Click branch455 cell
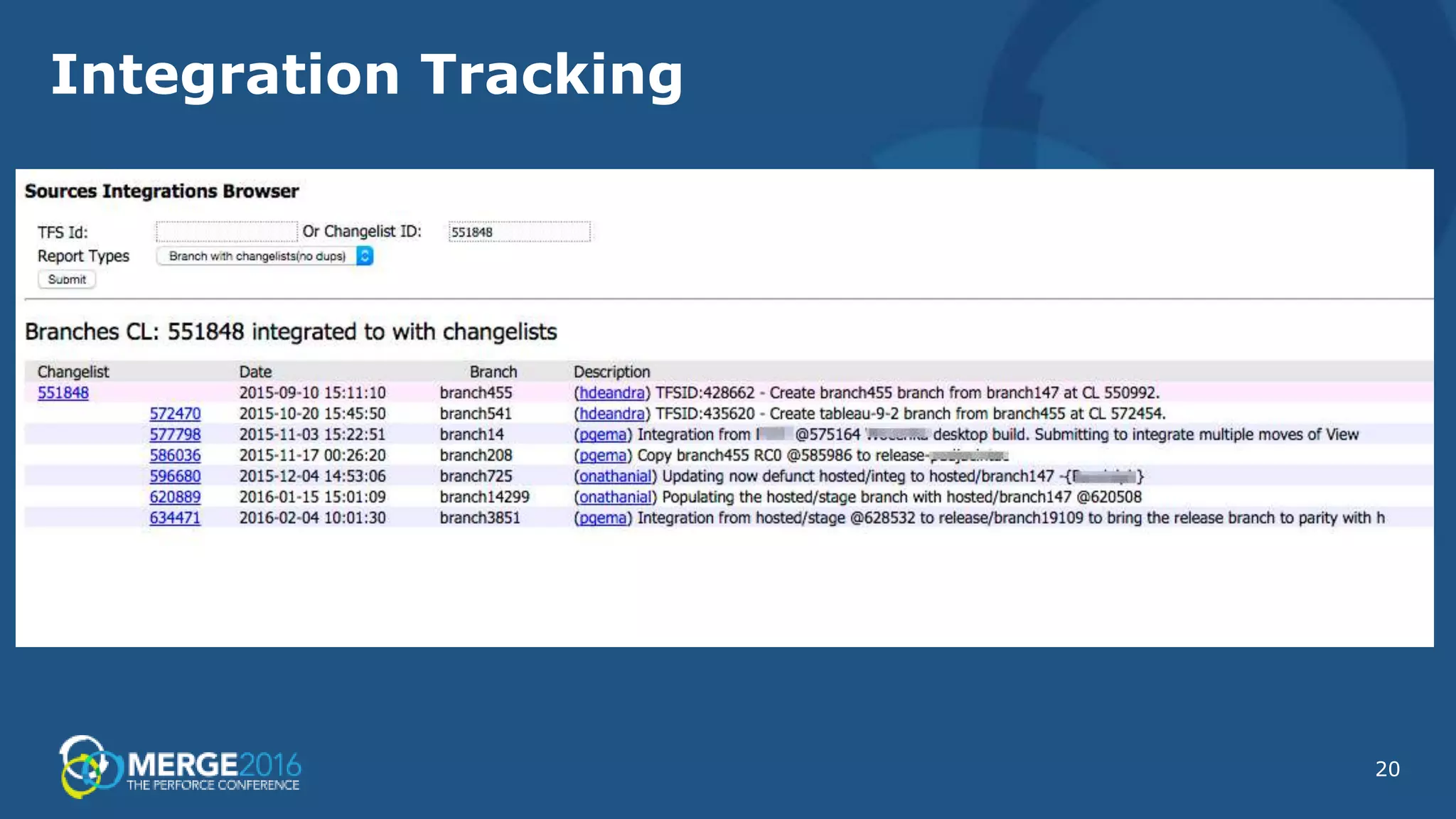 click(x=476, y=392)
